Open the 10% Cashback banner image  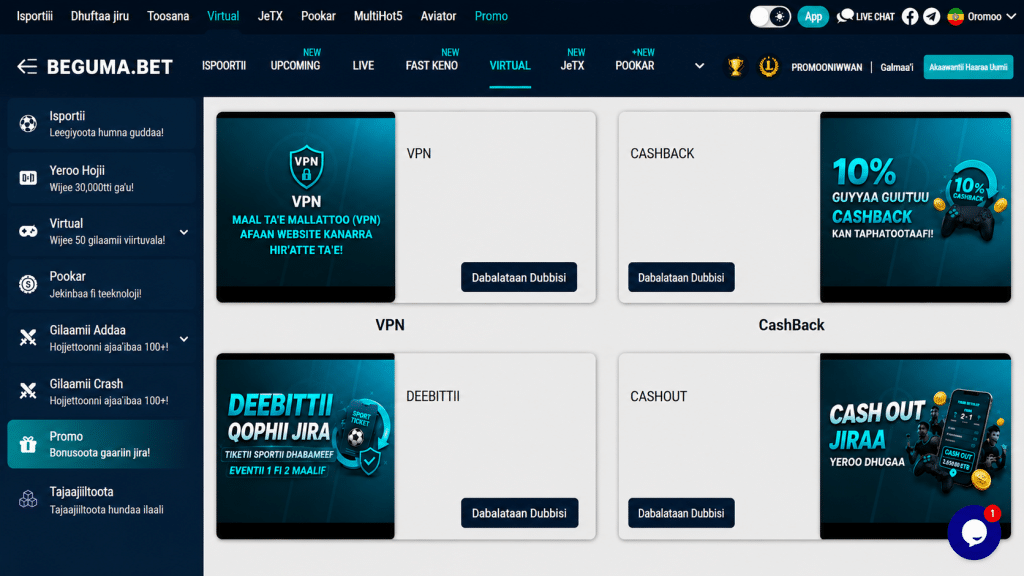(916, 207)
